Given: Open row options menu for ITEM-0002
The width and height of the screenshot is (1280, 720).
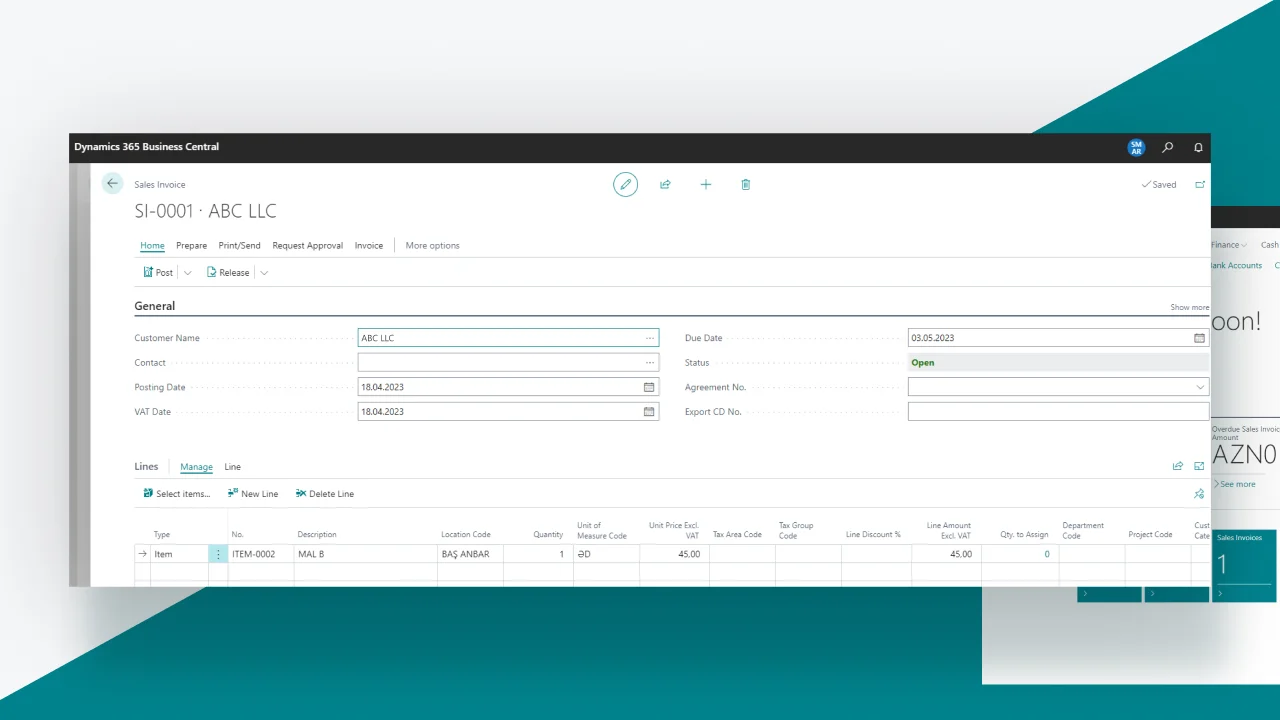Looking at the screenshot, I should [x=218, y=554].
